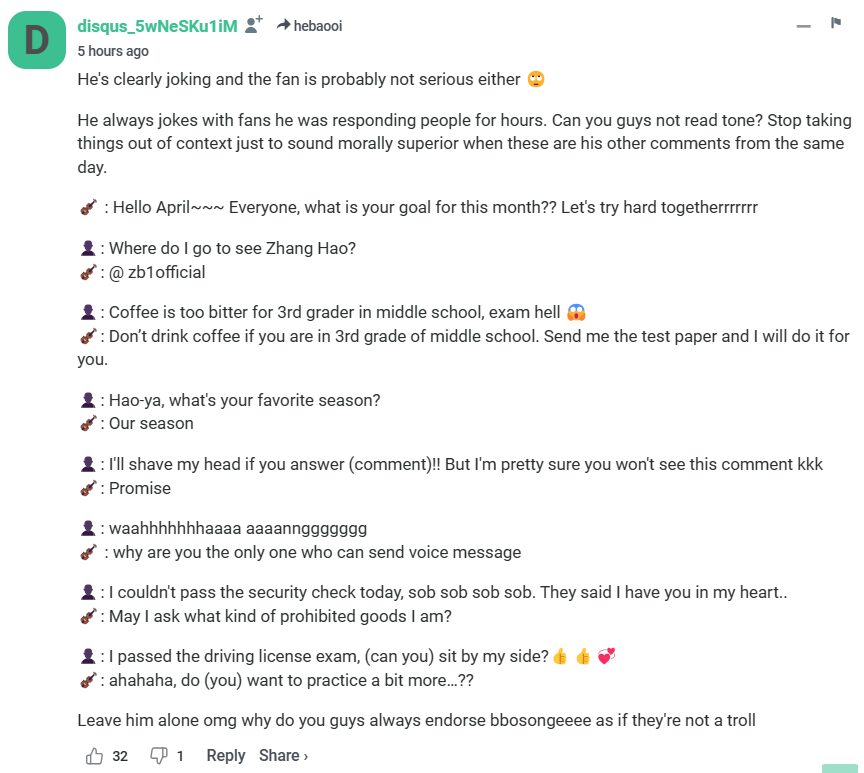864x773 pixels.
Task: Open the "5 hours ago" timestamp permalink
Action: pos(113,51)
